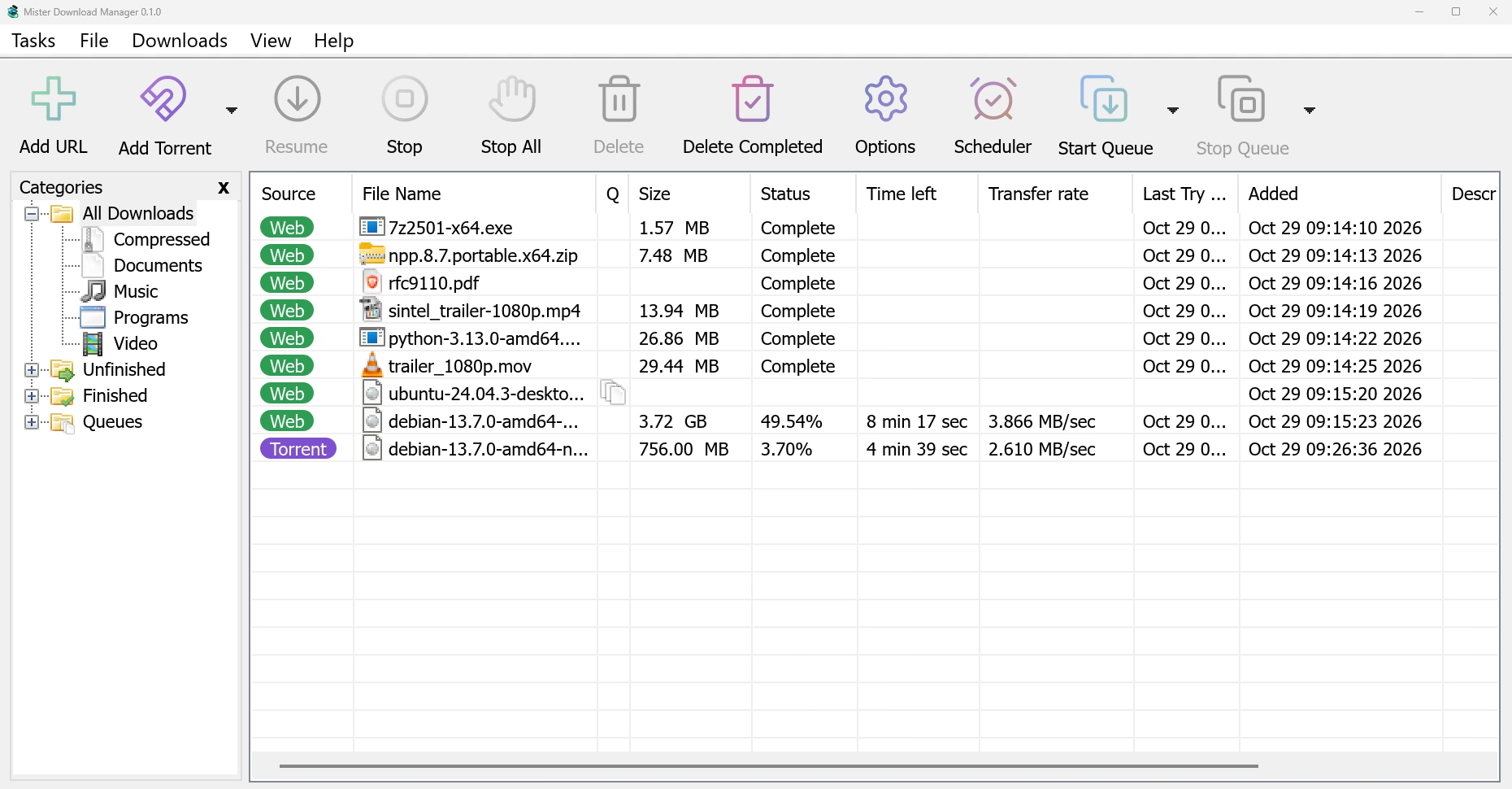This screenshot has height=789, width=1512.
Task: Sort by Status column header
Action: [804, 194]
